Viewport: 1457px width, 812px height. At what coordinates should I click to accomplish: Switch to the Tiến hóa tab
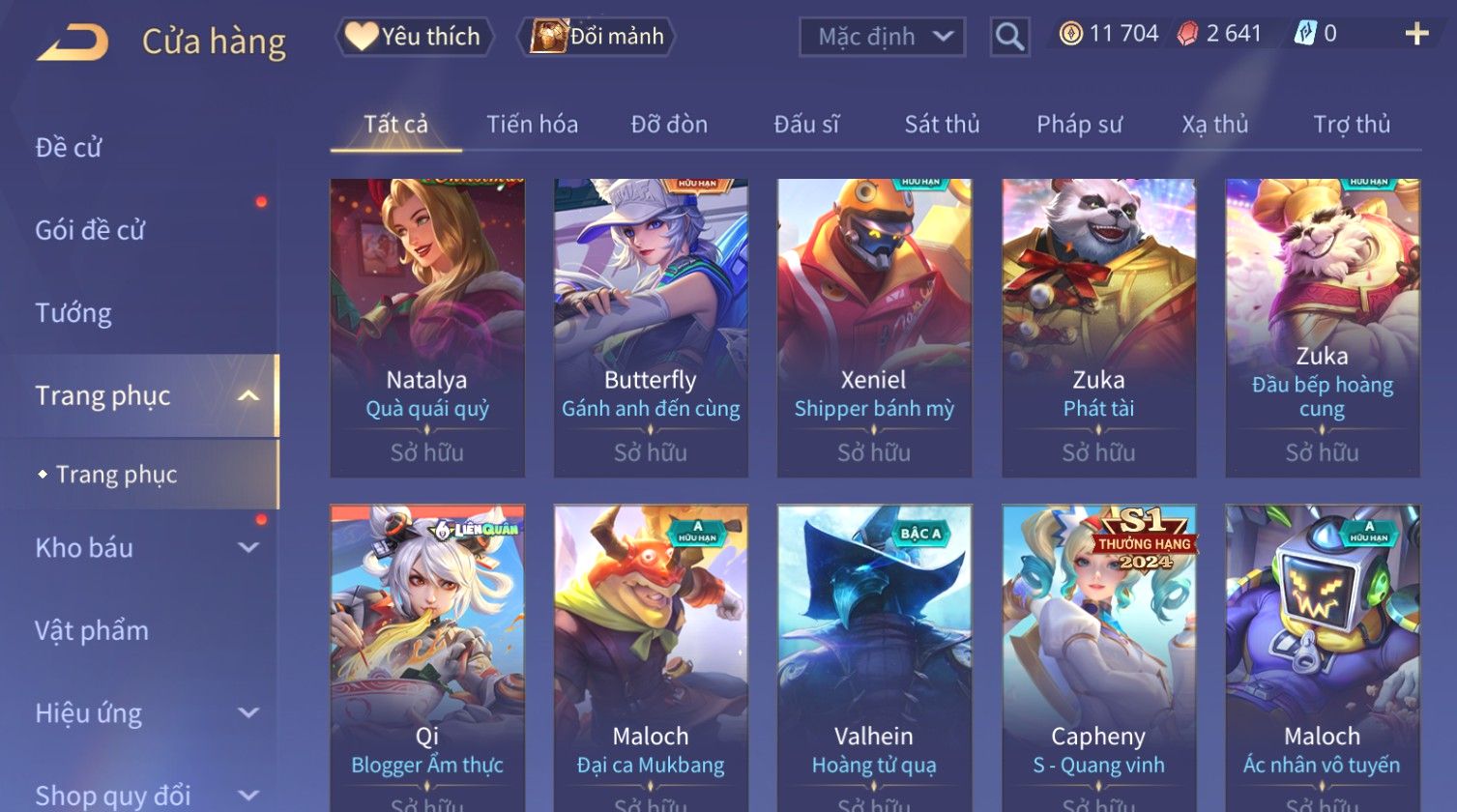click(532, 125)
